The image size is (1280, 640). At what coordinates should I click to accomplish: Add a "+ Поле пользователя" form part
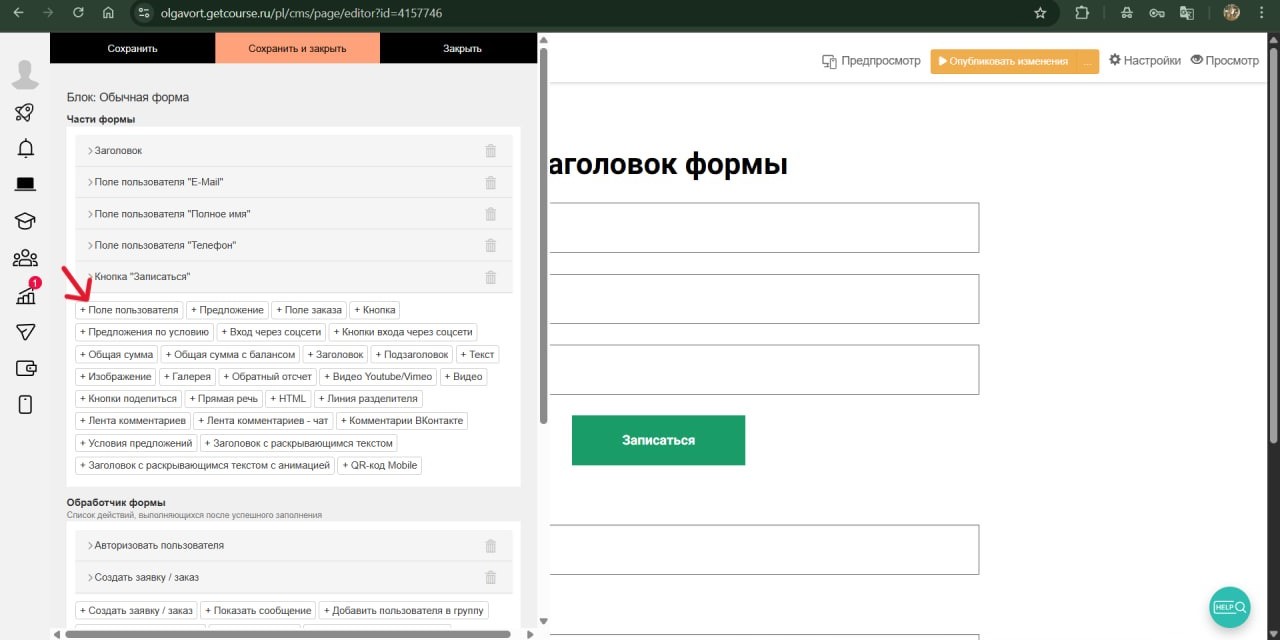[x=129, y=310]
